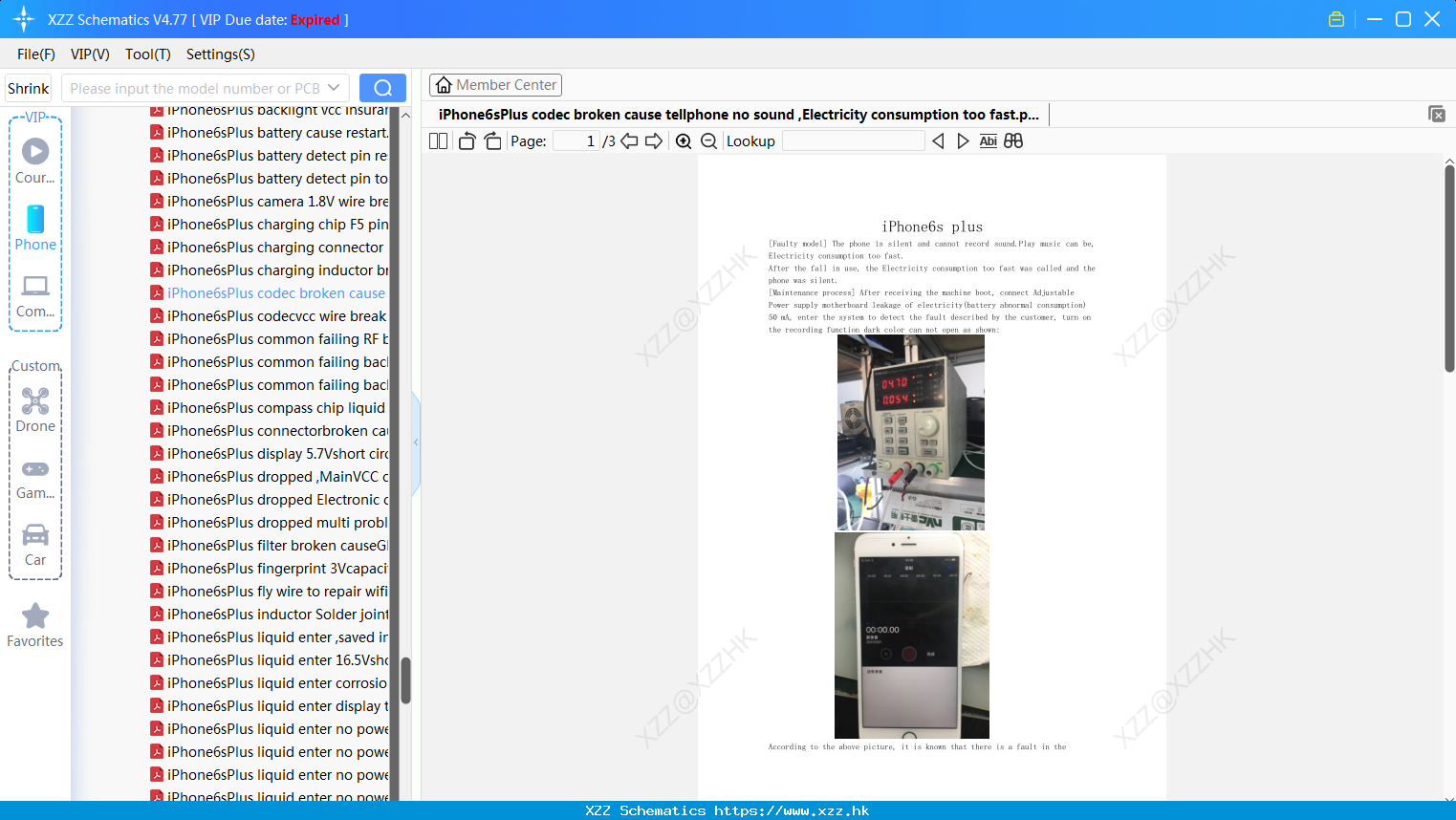Select the Game console category
The height and width of the screenshot is (820, 1456).
point(35,478)
